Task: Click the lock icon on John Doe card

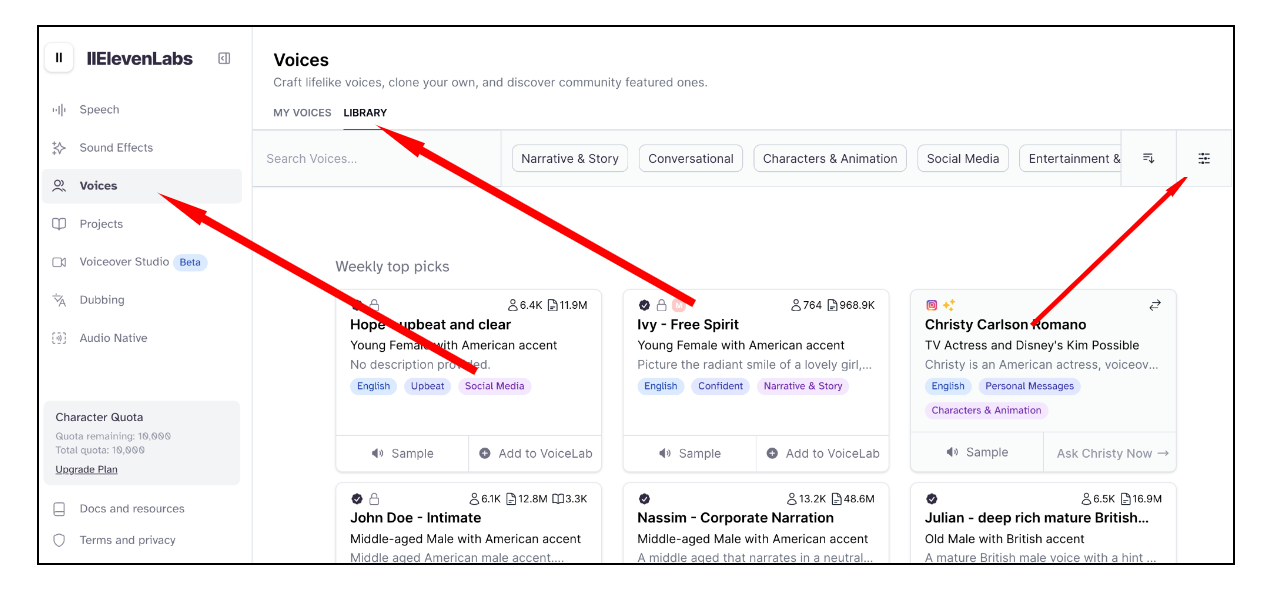Action: coord(374,498)
